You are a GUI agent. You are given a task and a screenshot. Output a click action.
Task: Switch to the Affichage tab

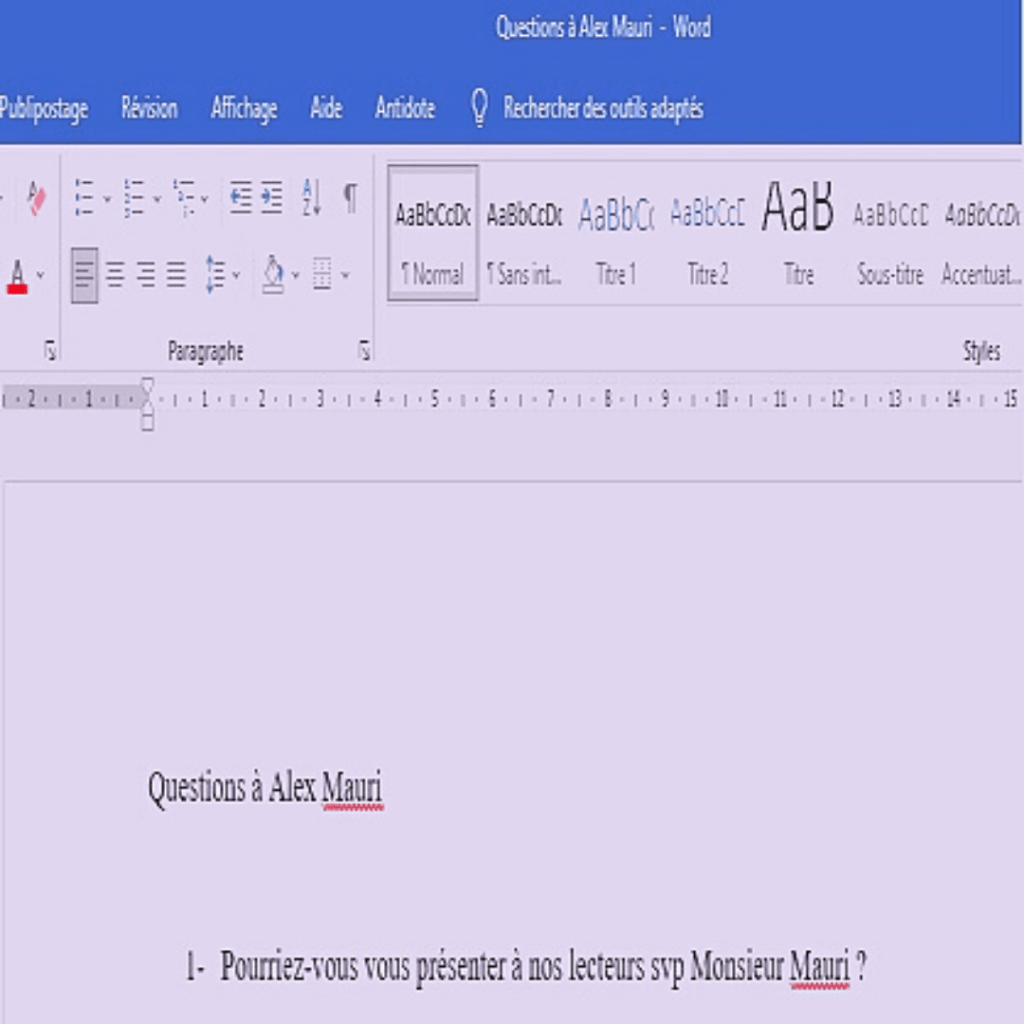[244, 108]
